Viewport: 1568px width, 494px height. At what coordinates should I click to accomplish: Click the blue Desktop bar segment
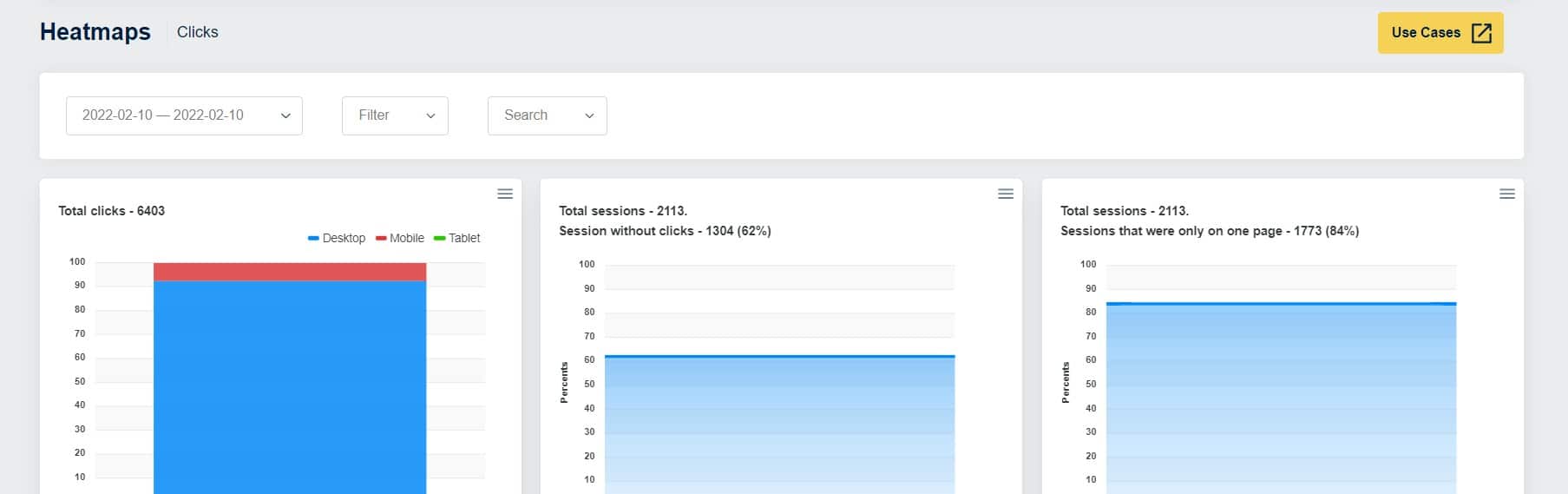point(290,387)
